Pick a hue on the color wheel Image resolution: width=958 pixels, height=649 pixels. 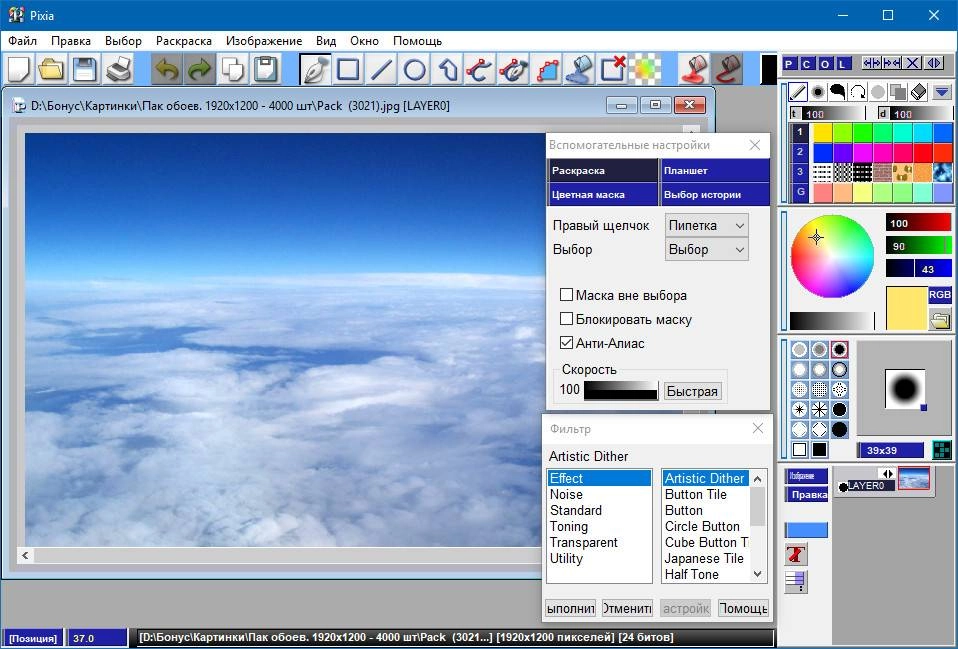[832, 256]
